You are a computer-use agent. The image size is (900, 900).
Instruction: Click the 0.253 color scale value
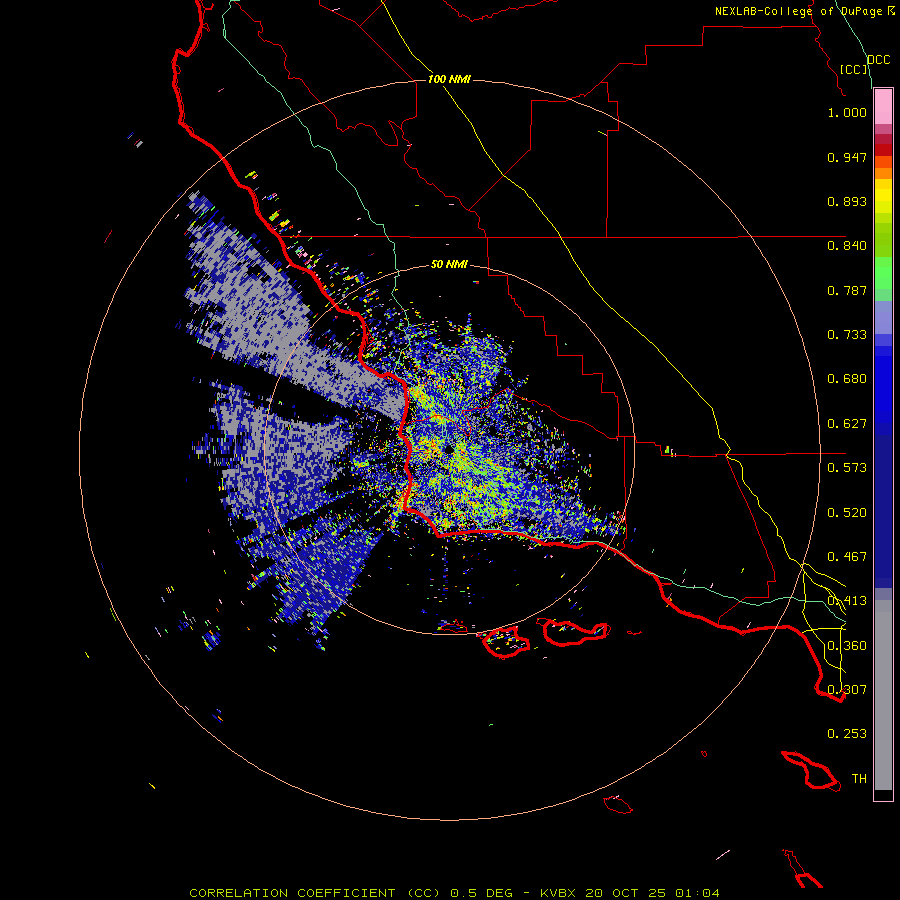(x=847, y=734)
